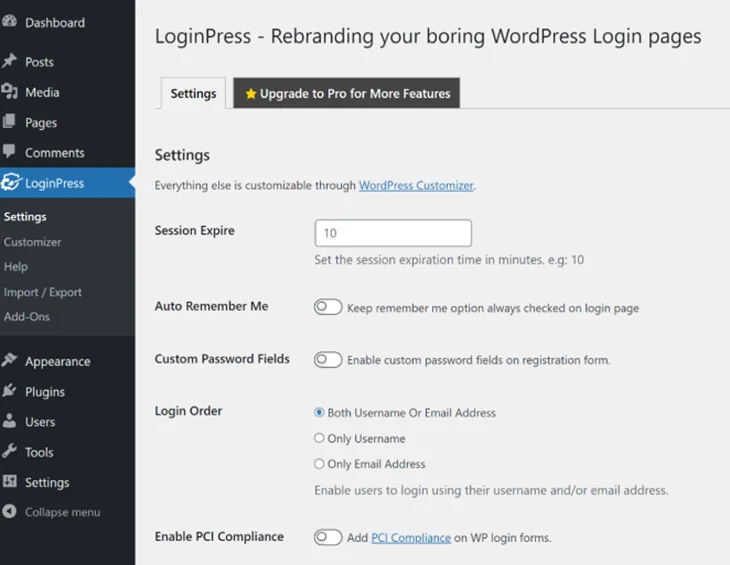Click the Custom Password Fields label
This screenshot has width=730, height=565.
pyautogui.click(x=222, y=359)
